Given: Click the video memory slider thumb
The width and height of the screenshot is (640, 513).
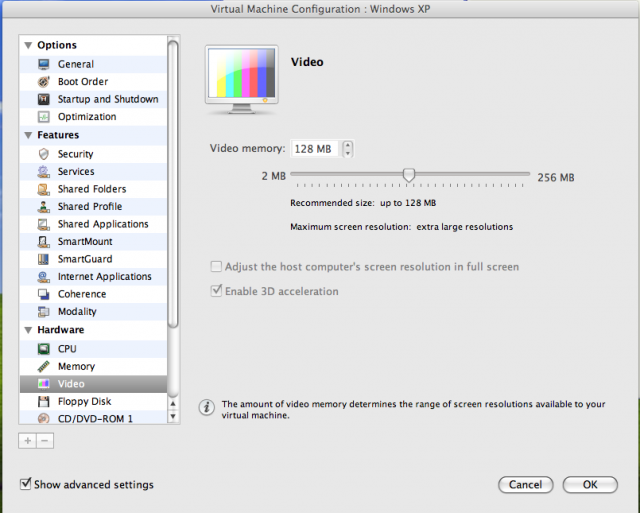Looking at the screenshot, I should (x=409, y=175).
